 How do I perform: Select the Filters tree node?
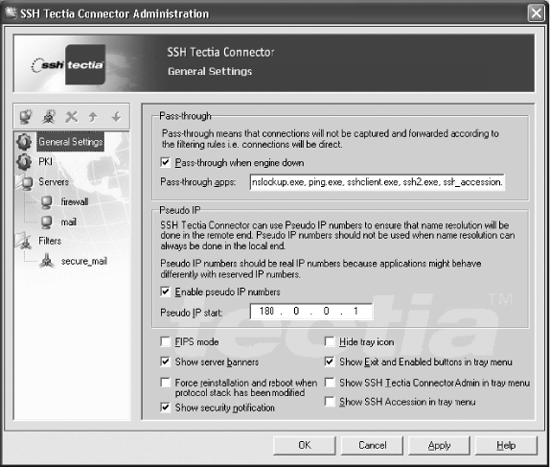[49, 241]
